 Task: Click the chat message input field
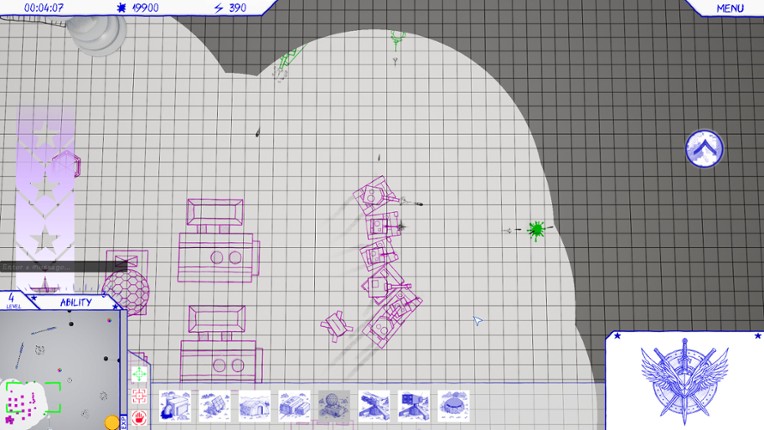(x=62, y=267)
